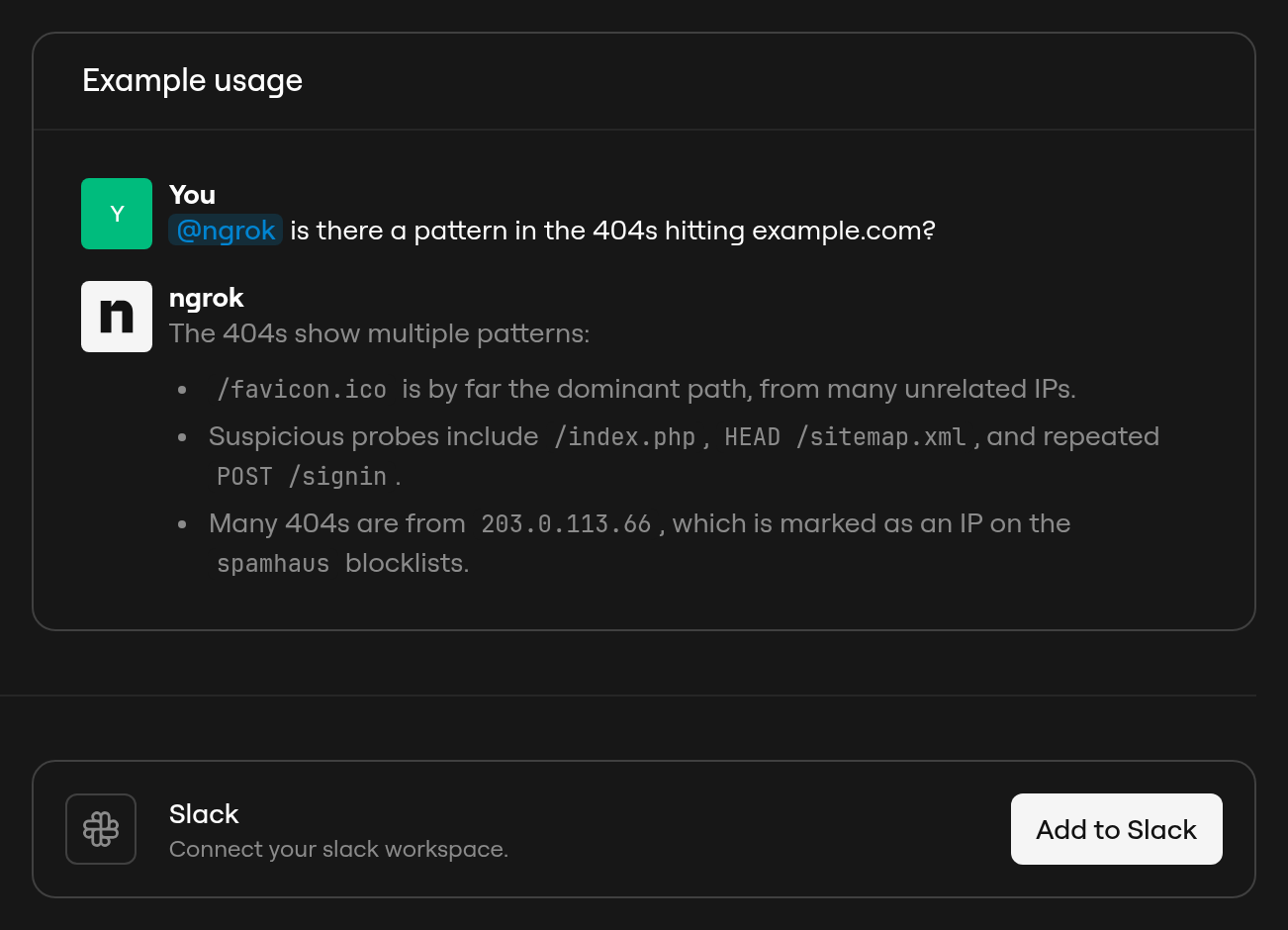The width and height of the screenshot is (1288, 930).
Task: Click 'The 404s show multiple patterns:' line
Action: pos(379,333)
